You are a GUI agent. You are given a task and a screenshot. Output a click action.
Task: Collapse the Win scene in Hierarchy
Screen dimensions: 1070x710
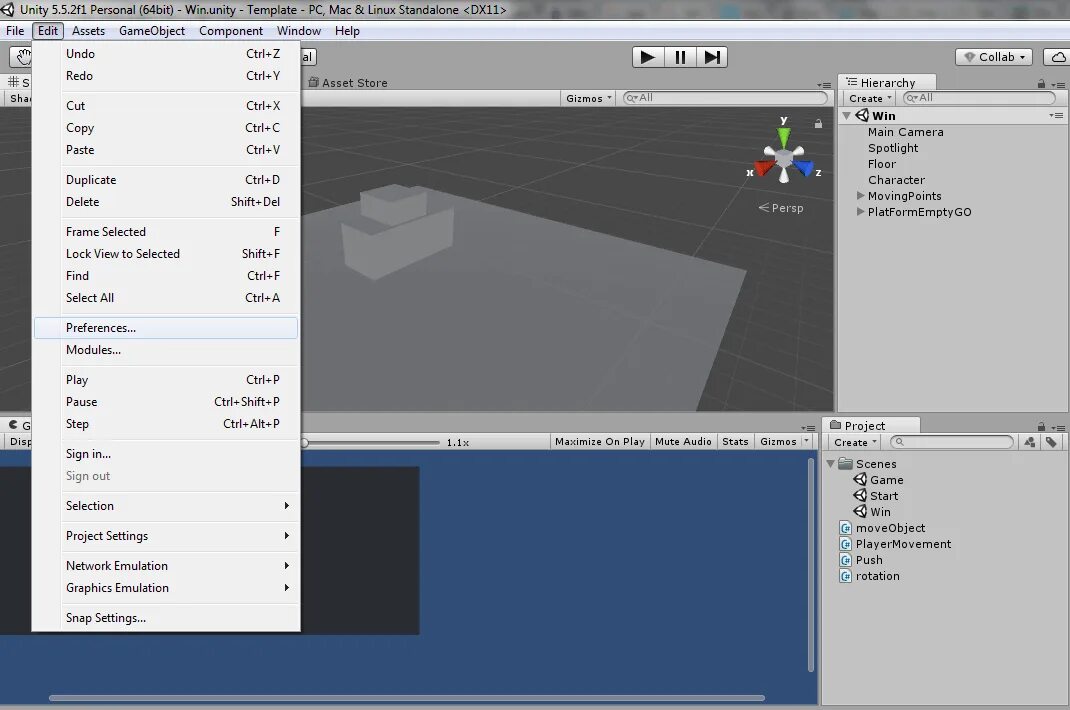pos(847,115)
